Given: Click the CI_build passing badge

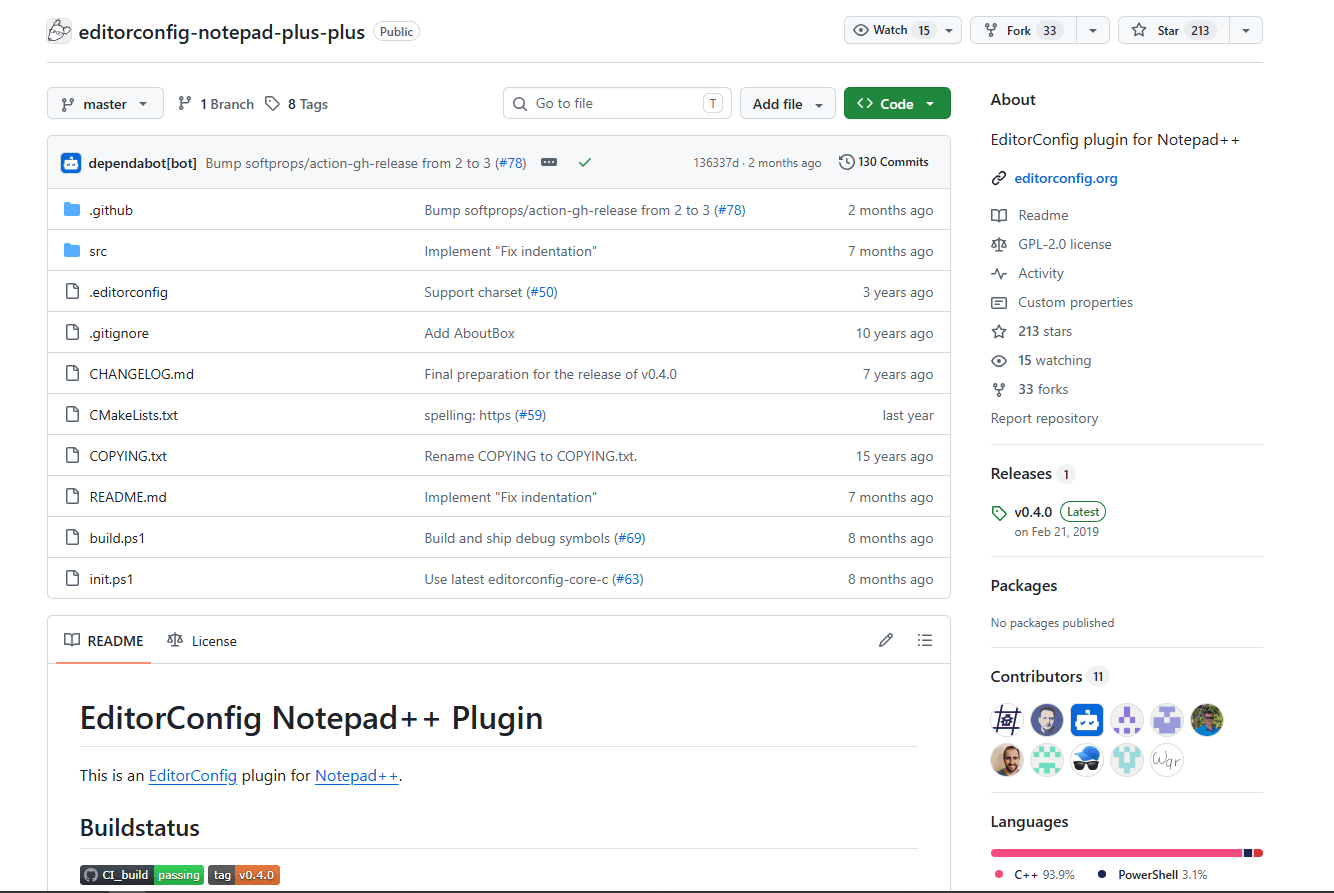Looking at the screenshot, I should [142, 875].
